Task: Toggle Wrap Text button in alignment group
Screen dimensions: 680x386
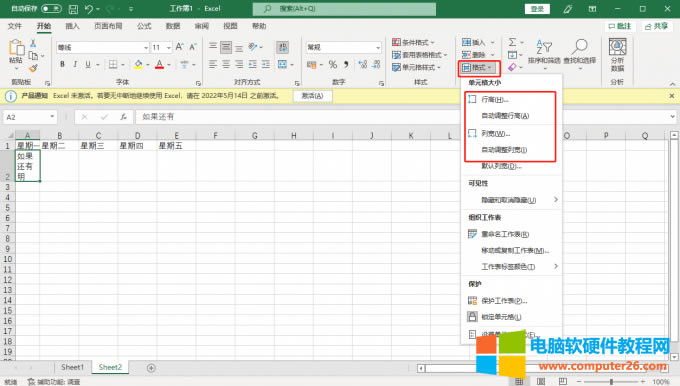Action: 282,47
